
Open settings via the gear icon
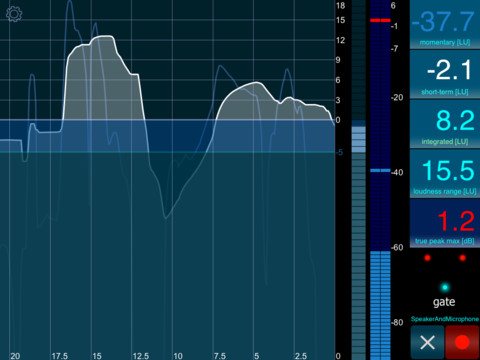pos(14,14)
